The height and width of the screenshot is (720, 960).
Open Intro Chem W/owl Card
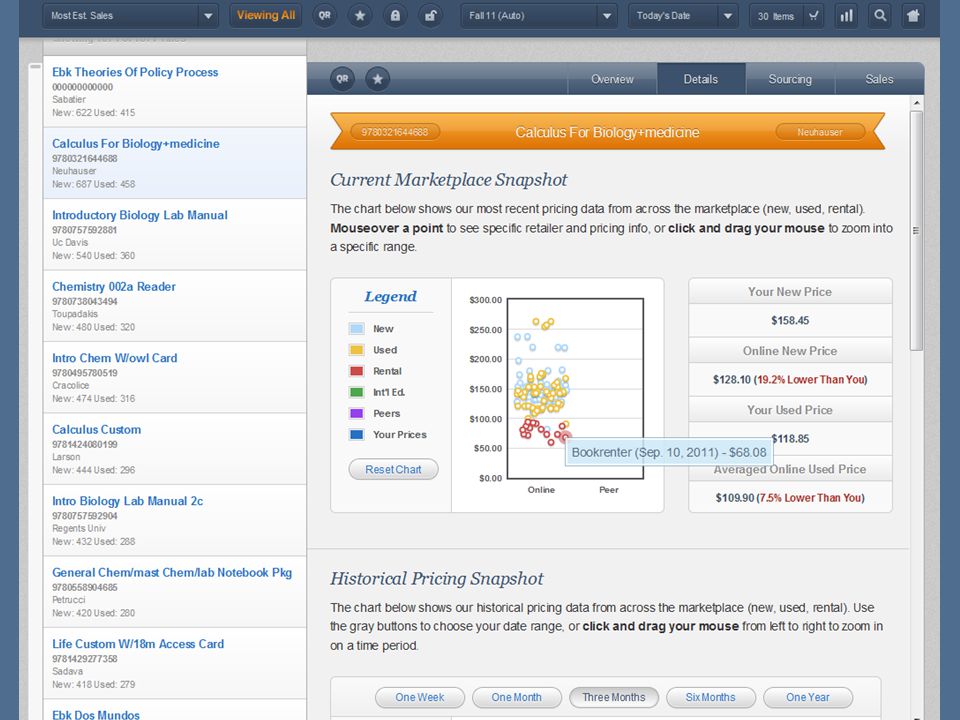175,377
